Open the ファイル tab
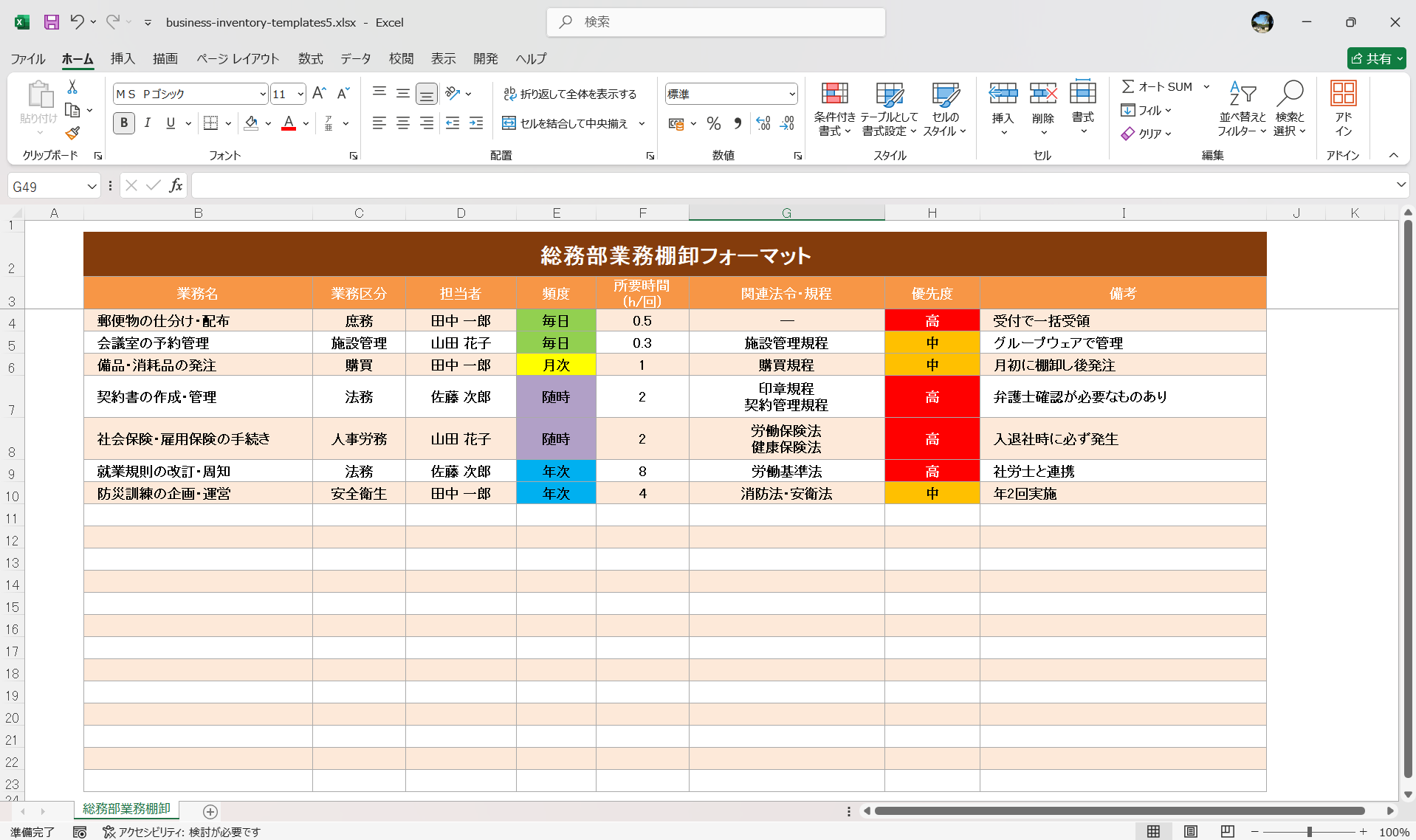This screenshot has width=1416, height=840. (28, 59)
